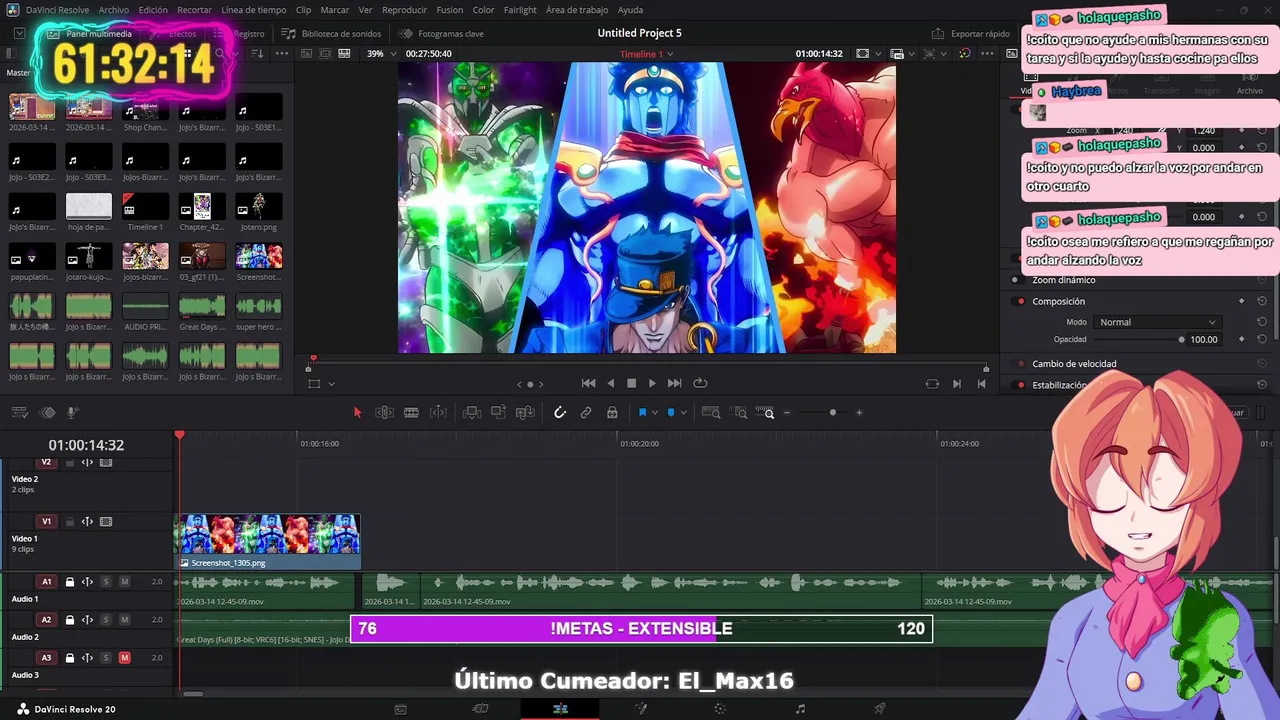Toggle the position lock padlock icon

[612, 412]
